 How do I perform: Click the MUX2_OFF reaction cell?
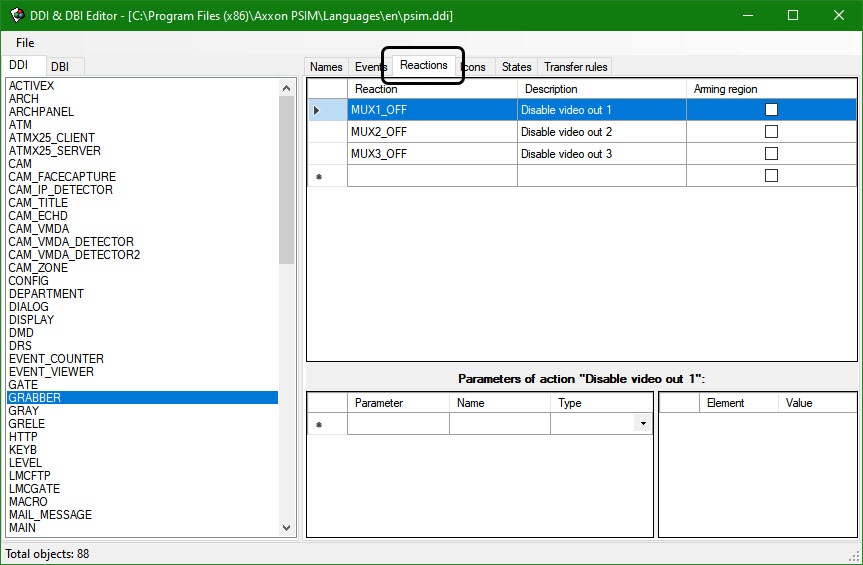click(430, 132)
